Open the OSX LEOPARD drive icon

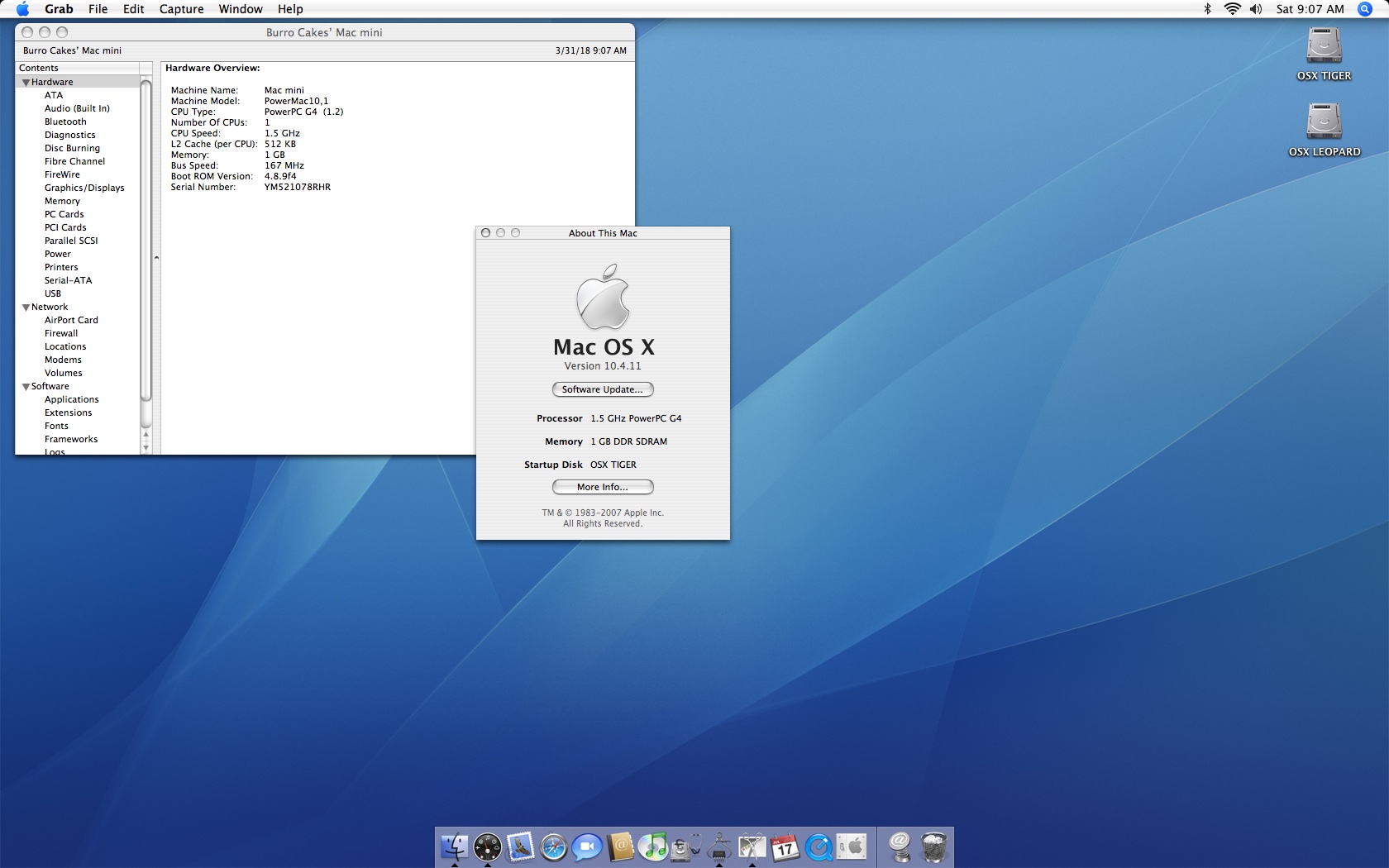click(1324, 130)
